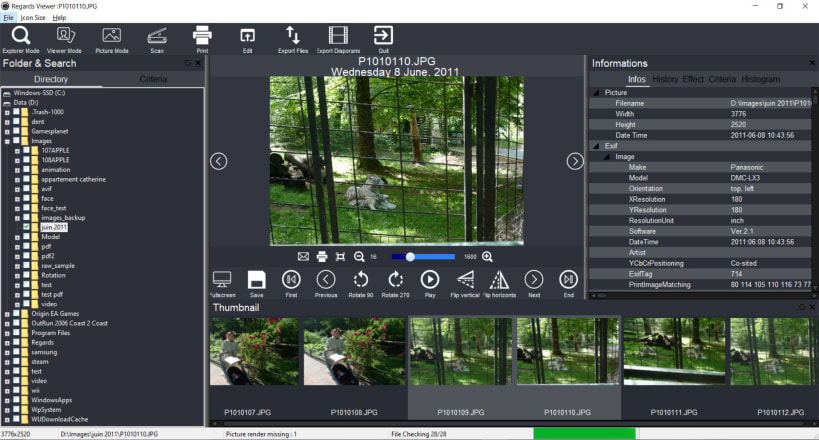
Task: Show next image with right arrow overlay
Action: click(575, 161)
